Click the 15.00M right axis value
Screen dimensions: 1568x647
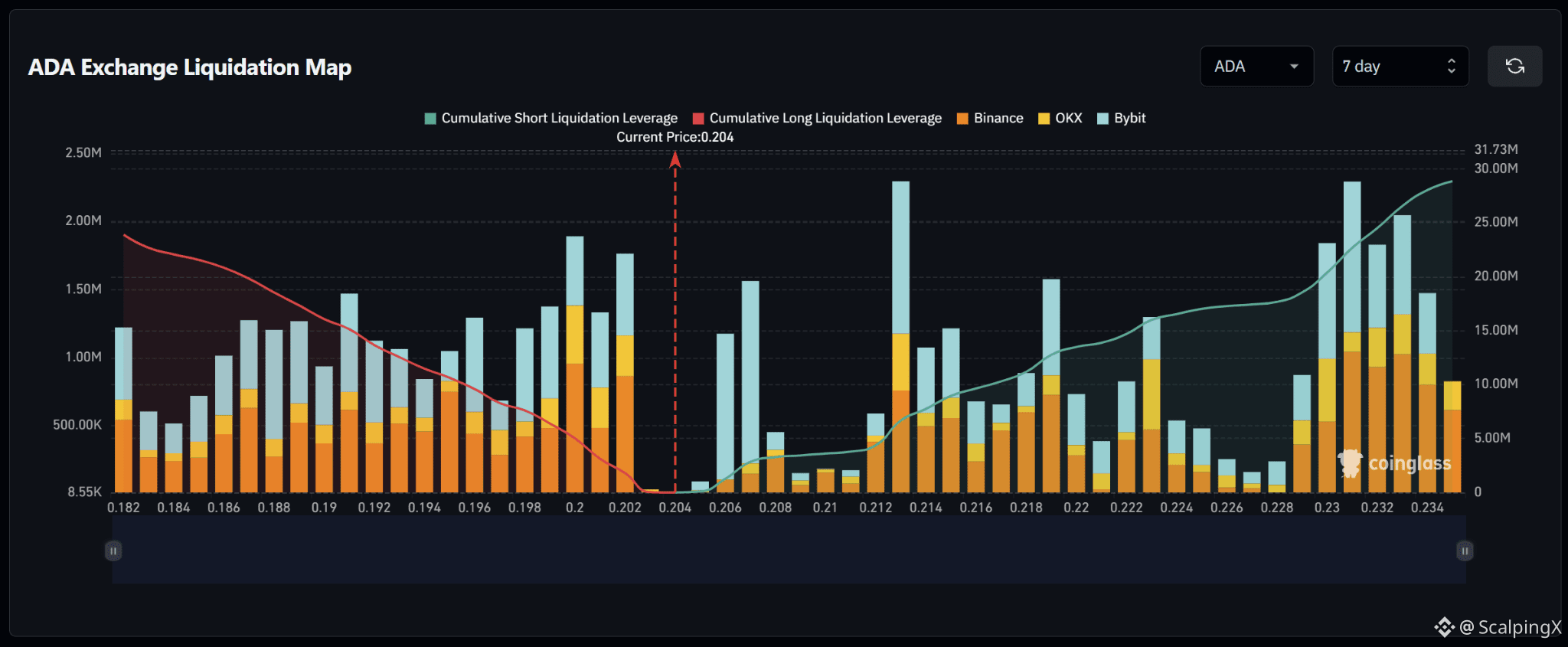point(1496,330)
